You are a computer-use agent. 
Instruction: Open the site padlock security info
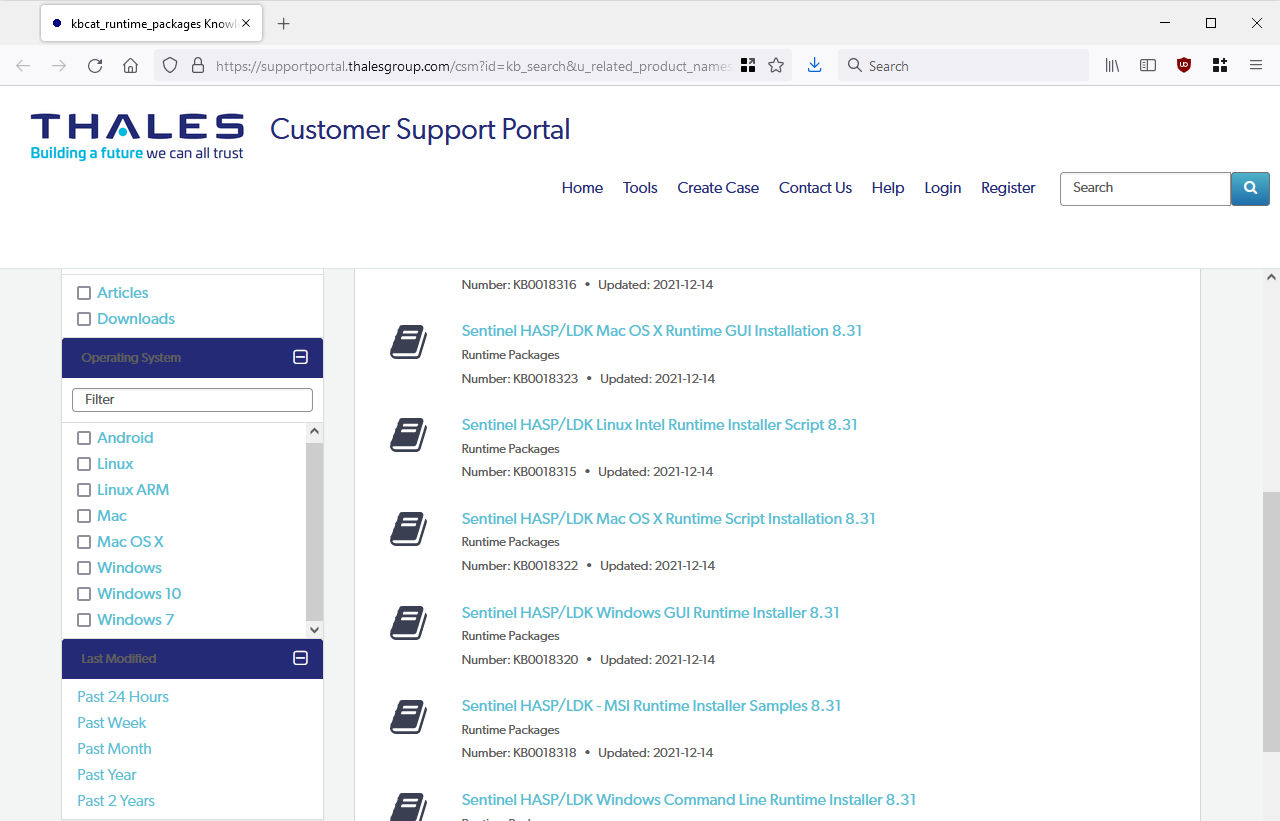[197, 66]
